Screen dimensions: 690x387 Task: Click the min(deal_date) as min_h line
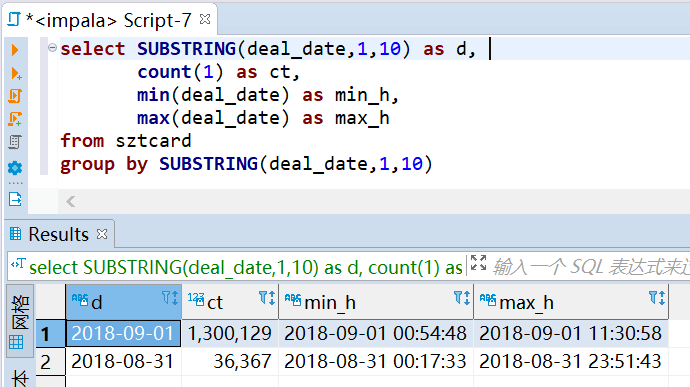[268, 95]
